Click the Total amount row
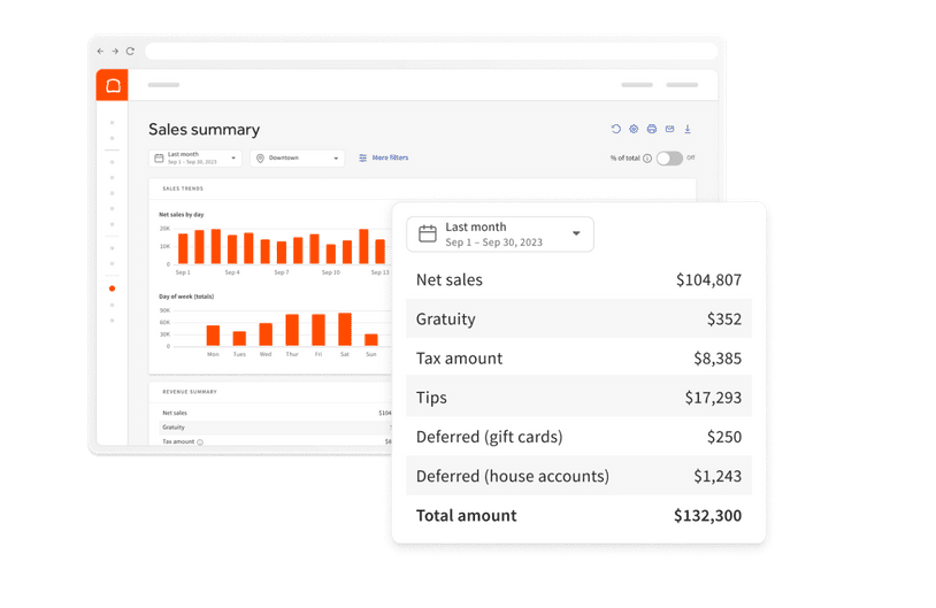936x608 pixels. pyautogui.click(x=579, y=516)
